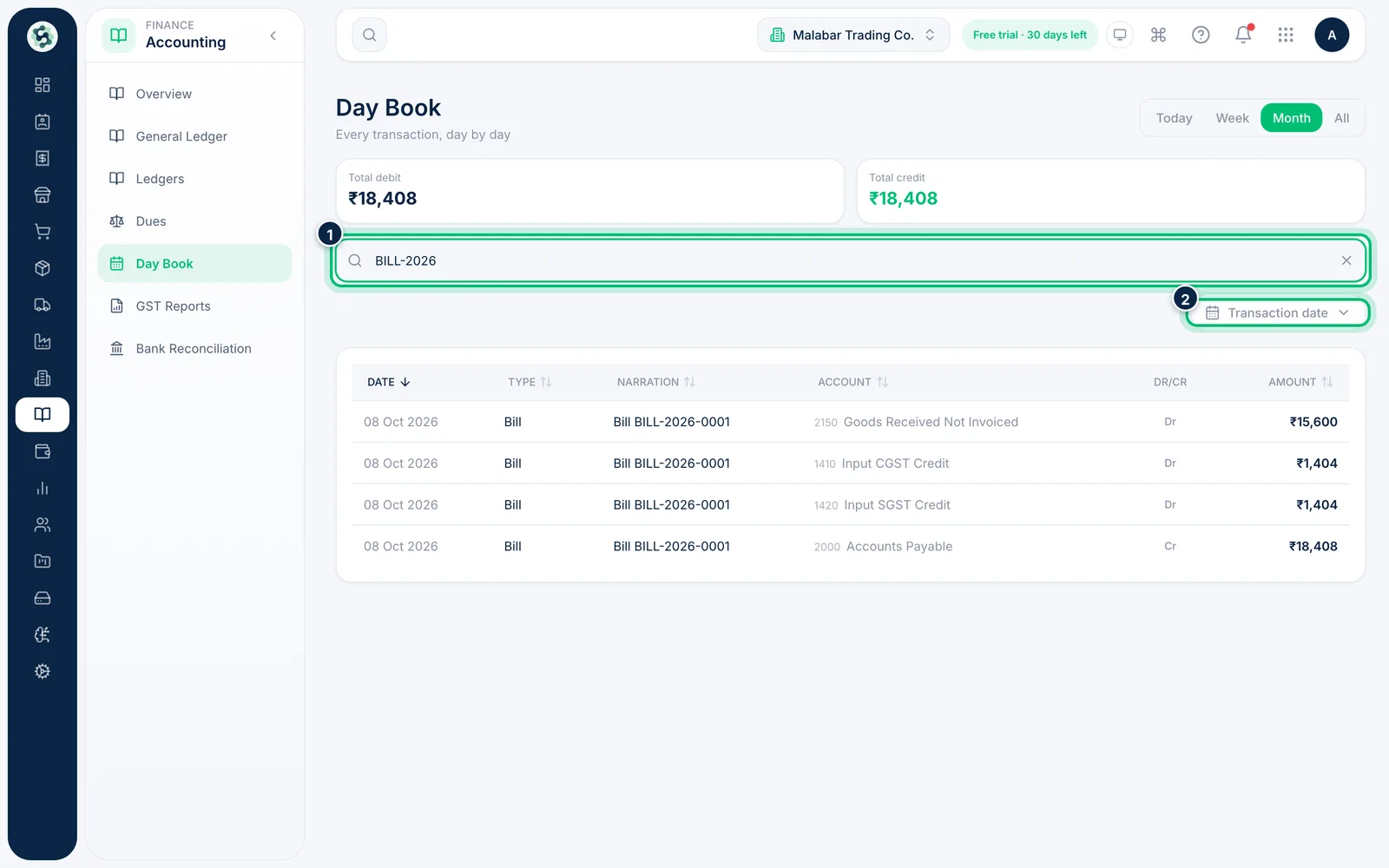Click the top search magnifier button

[369, 35]
